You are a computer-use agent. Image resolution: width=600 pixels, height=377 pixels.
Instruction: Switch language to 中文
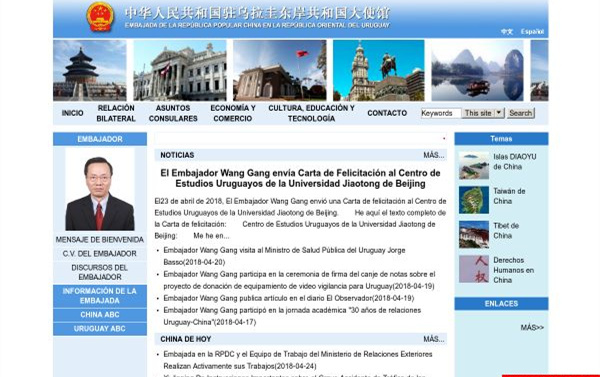[x=507, y=31]
